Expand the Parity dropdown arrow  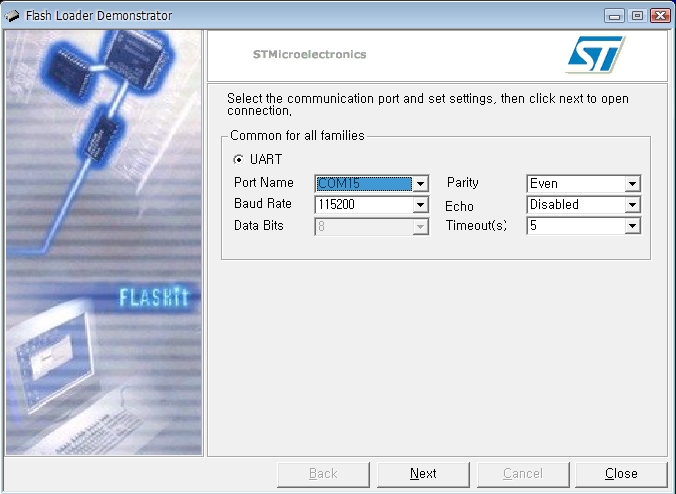pyautogui.click(x=632, y=184)
